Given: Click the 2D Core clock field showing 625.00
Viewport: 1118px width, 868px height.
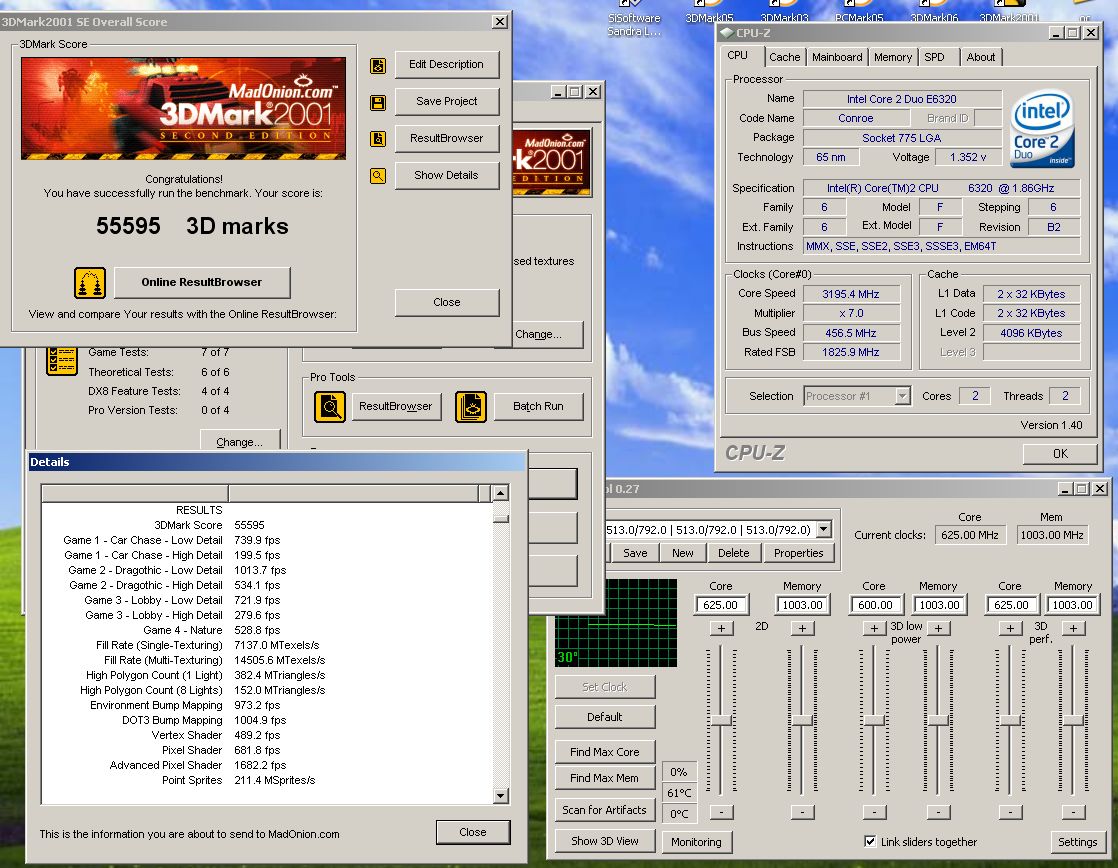Looking at the screenshot, I should pos(721,605).
